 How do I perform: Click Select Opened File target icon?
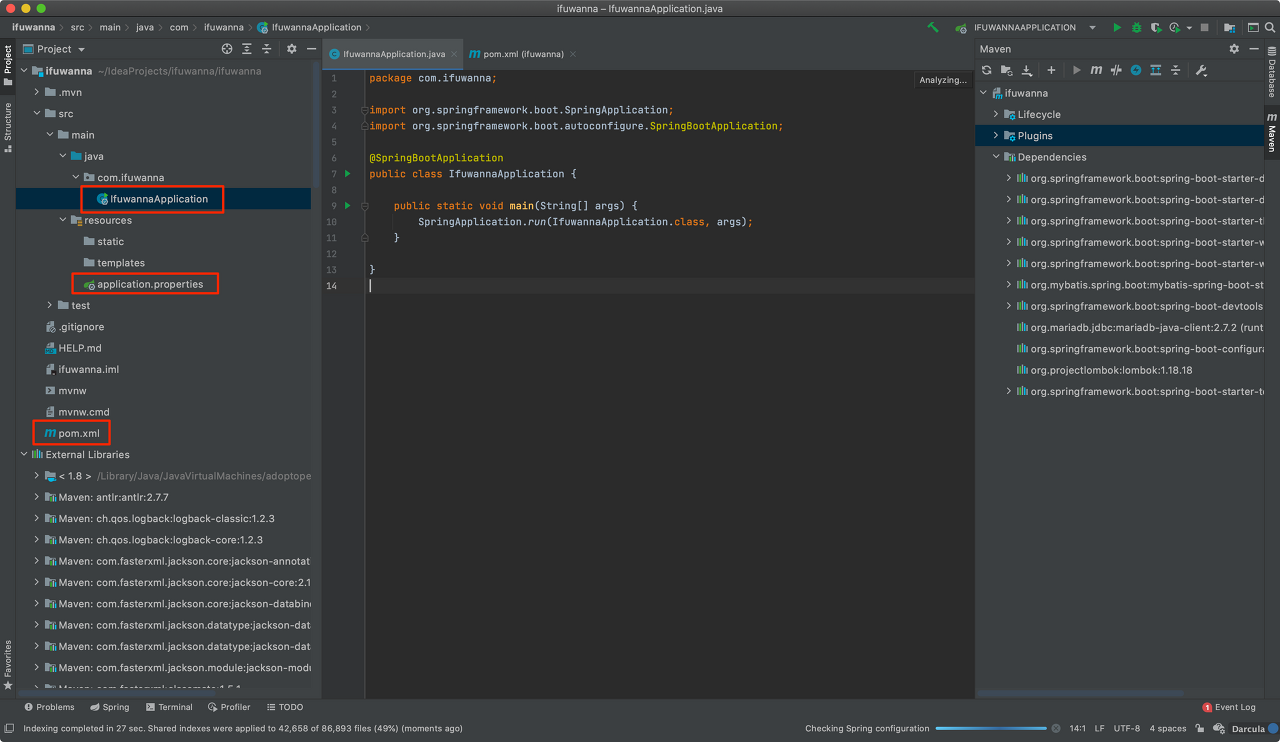227,49
